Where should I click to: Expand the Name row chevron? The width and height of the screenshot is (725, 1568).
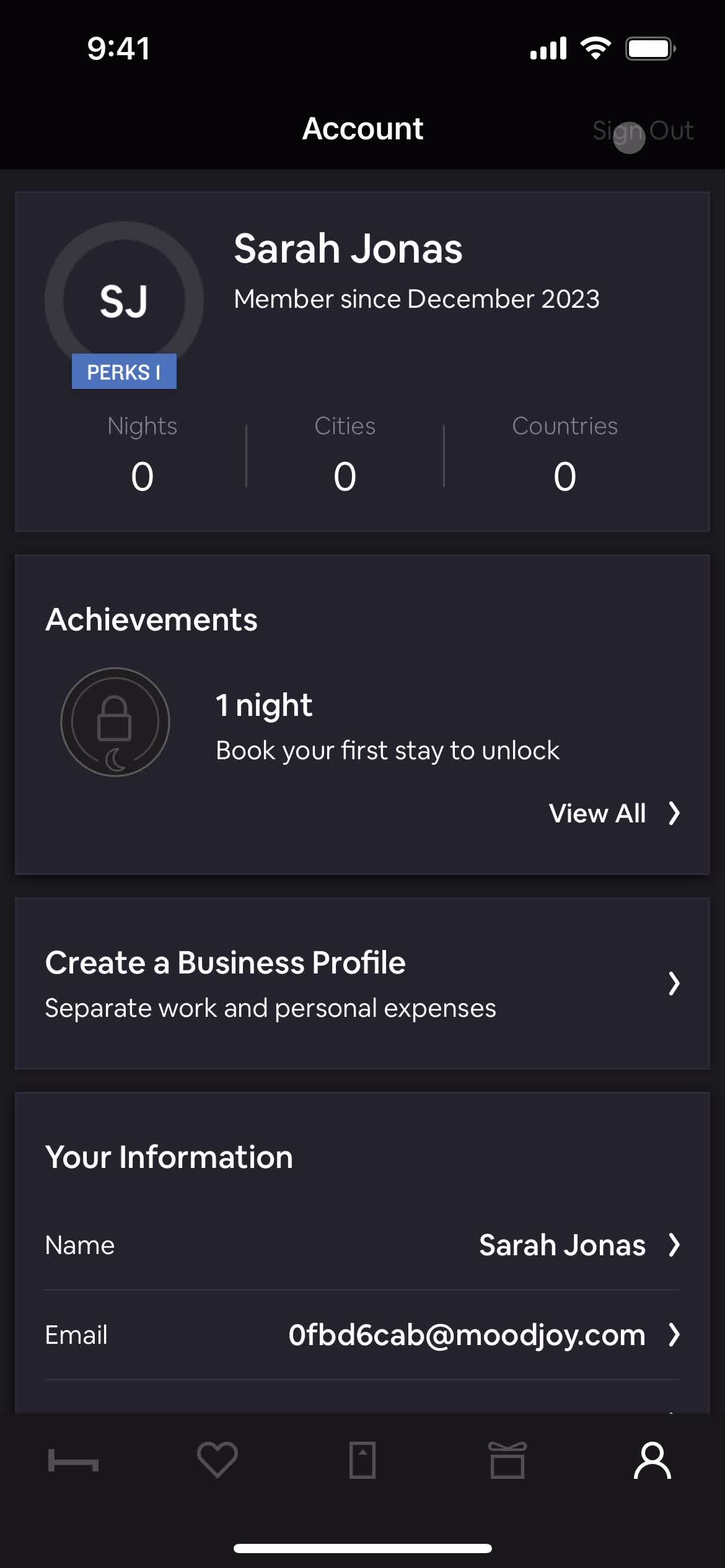tap(674, 1245)
